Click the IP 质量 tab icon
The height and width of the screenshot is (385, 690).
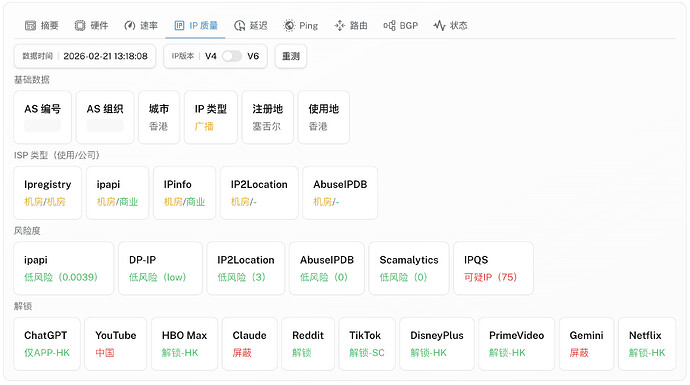tap(179, 26)
